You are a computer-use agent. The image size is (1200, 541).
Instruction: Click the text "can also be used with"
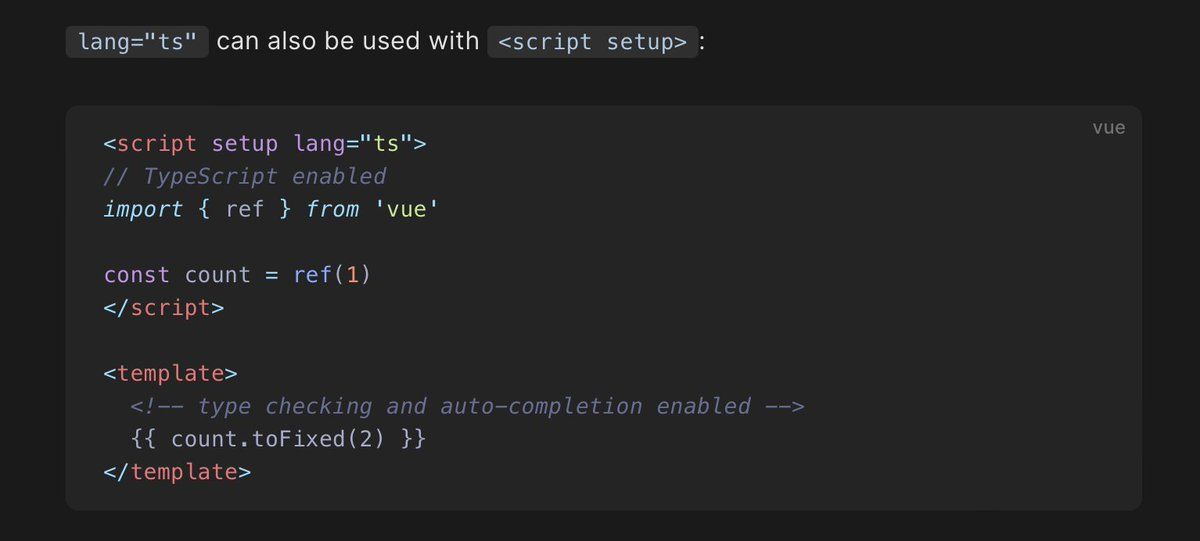[348, 42]
